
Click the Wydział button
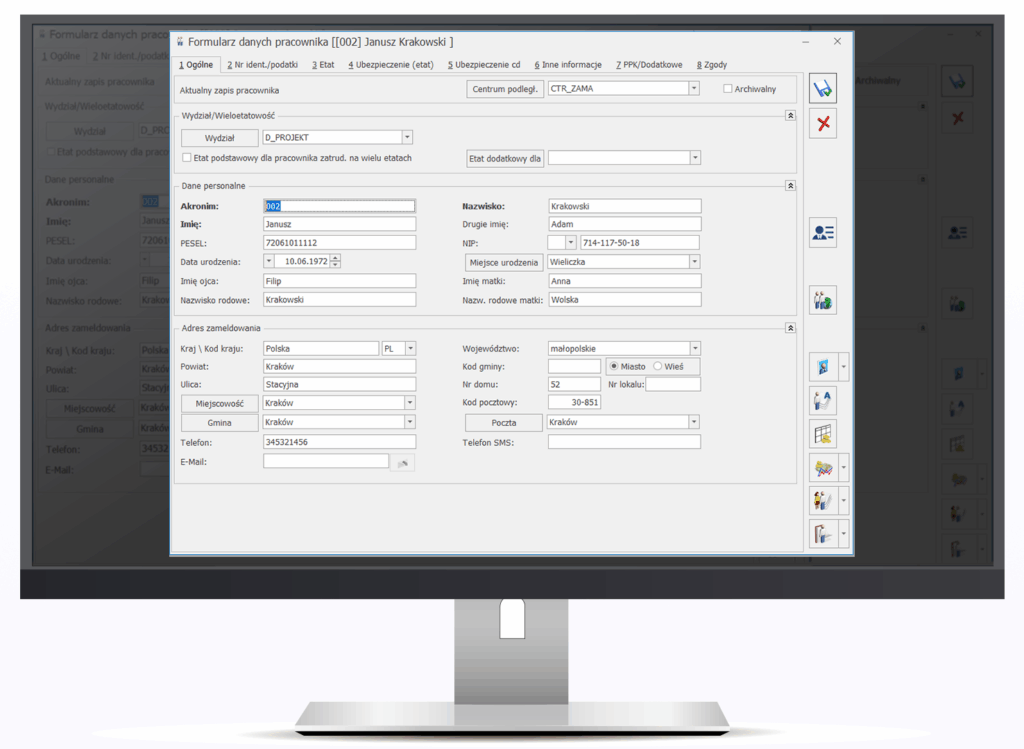point(218,138)
